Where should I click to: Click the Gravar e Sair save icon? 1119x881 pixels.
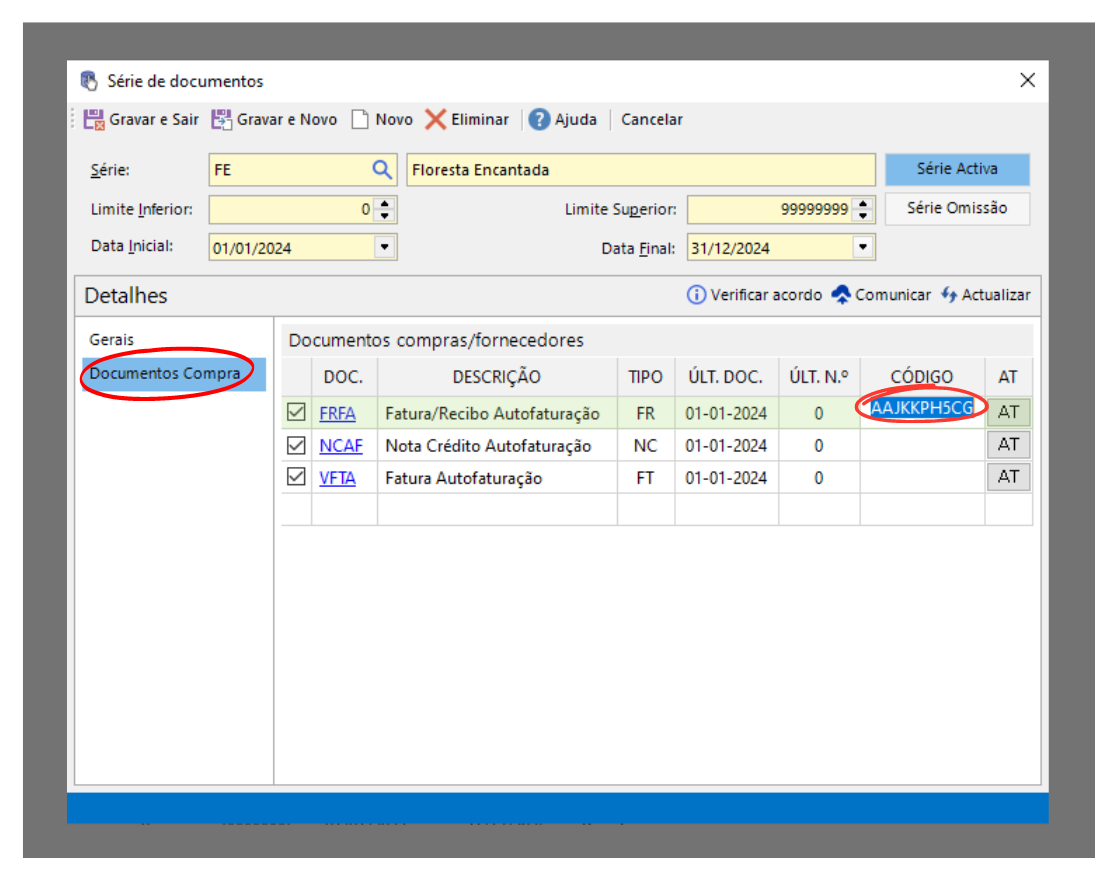[x=94, y=120]
